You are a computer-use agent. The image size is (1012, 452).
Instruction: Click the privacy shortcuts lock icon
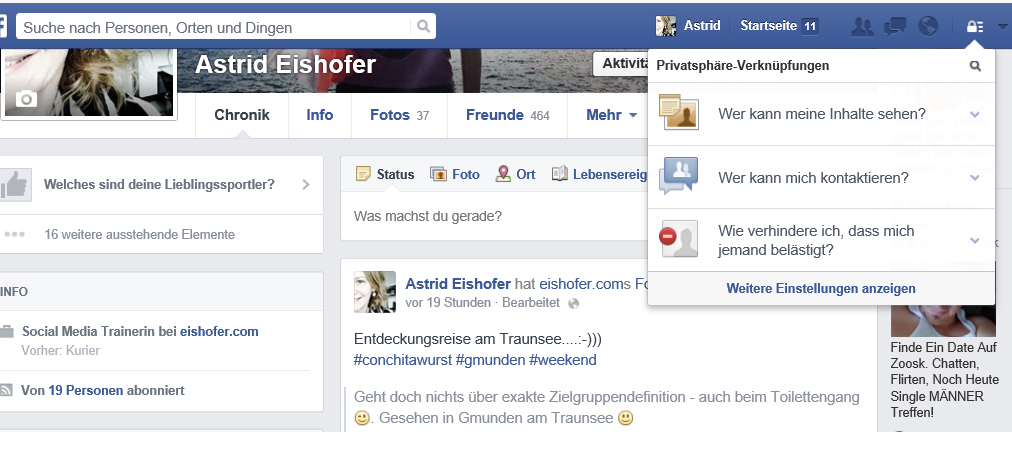(x=975, y=26)
